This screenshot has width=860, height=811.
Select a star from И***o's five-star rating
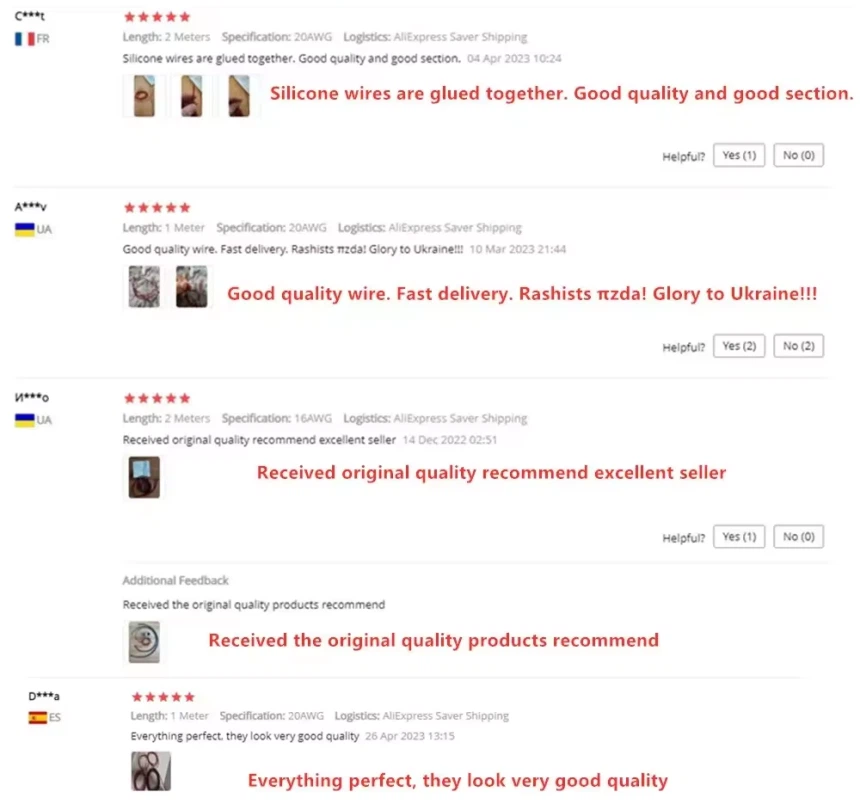pyautogui.click(x=157, y=398)
